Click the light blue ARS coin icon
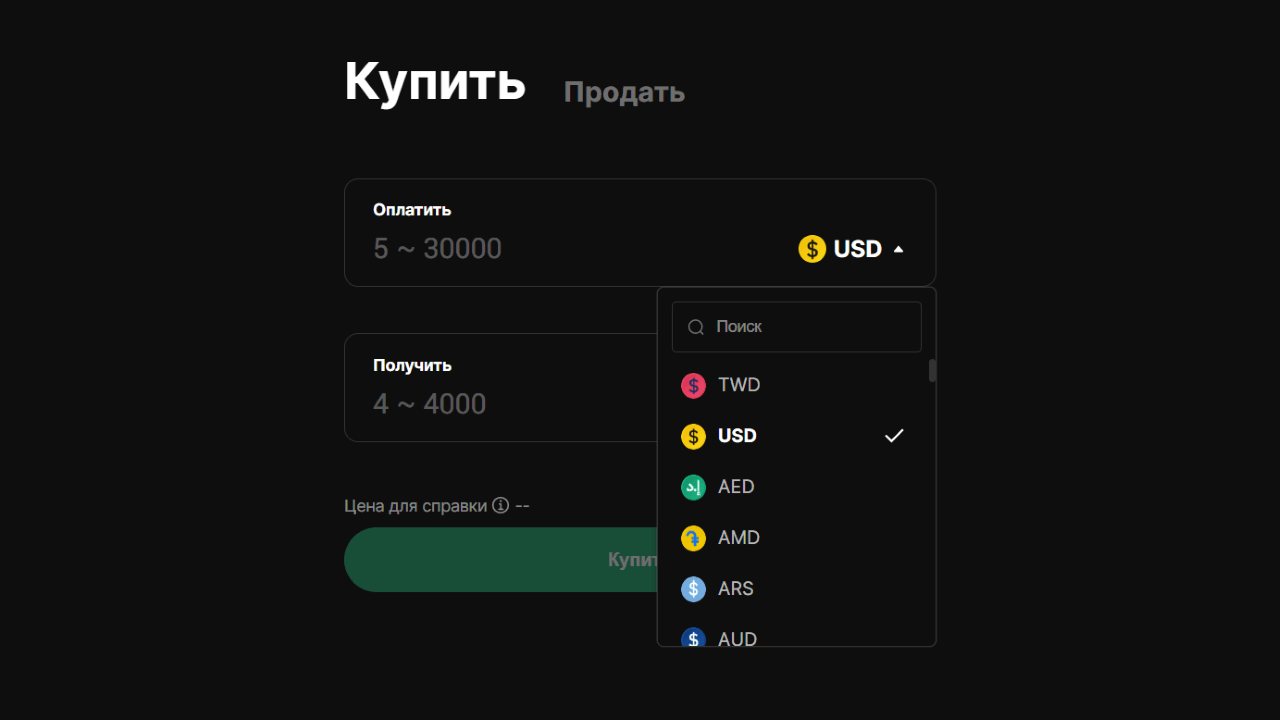Viewport: 1280px width, 720px height. pyautogui.click(x=693, y=589)
